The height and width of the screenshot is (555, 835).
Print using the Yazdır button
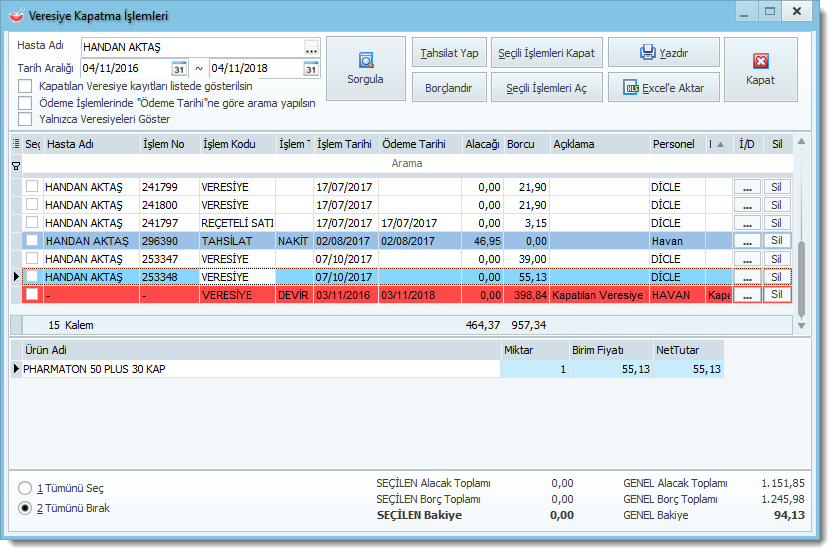(664, 53)
